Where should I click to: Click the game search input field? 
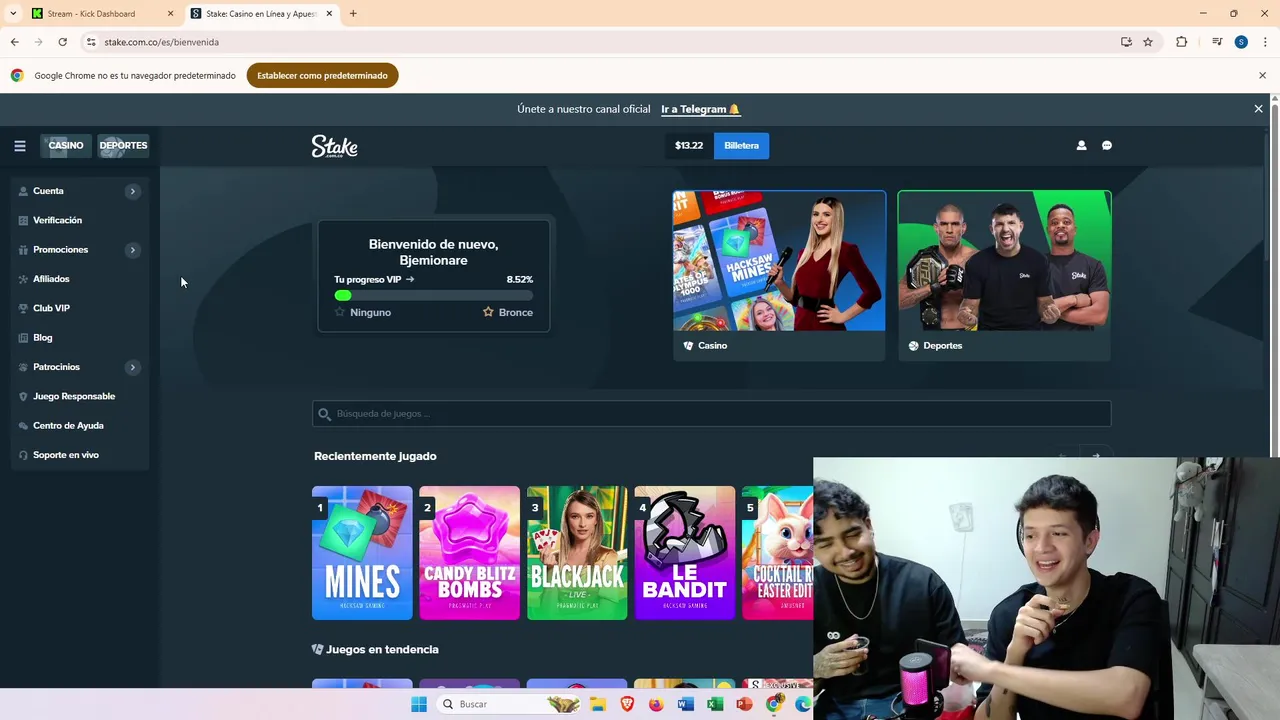[711, 414]
